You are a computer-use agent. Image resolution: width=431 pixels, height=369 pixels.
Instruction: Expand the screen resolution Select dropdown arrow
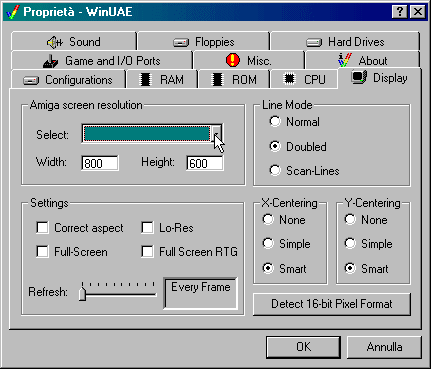pyautogui.click(x=217, y=134)
